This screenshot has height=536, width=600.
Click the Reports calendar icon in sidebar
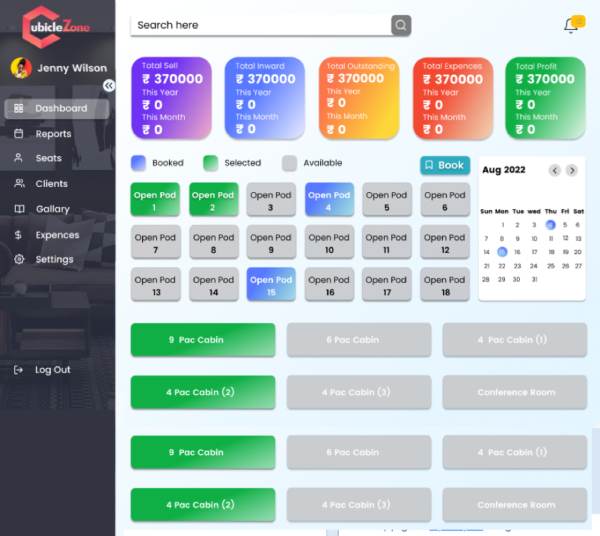point(18,134)
